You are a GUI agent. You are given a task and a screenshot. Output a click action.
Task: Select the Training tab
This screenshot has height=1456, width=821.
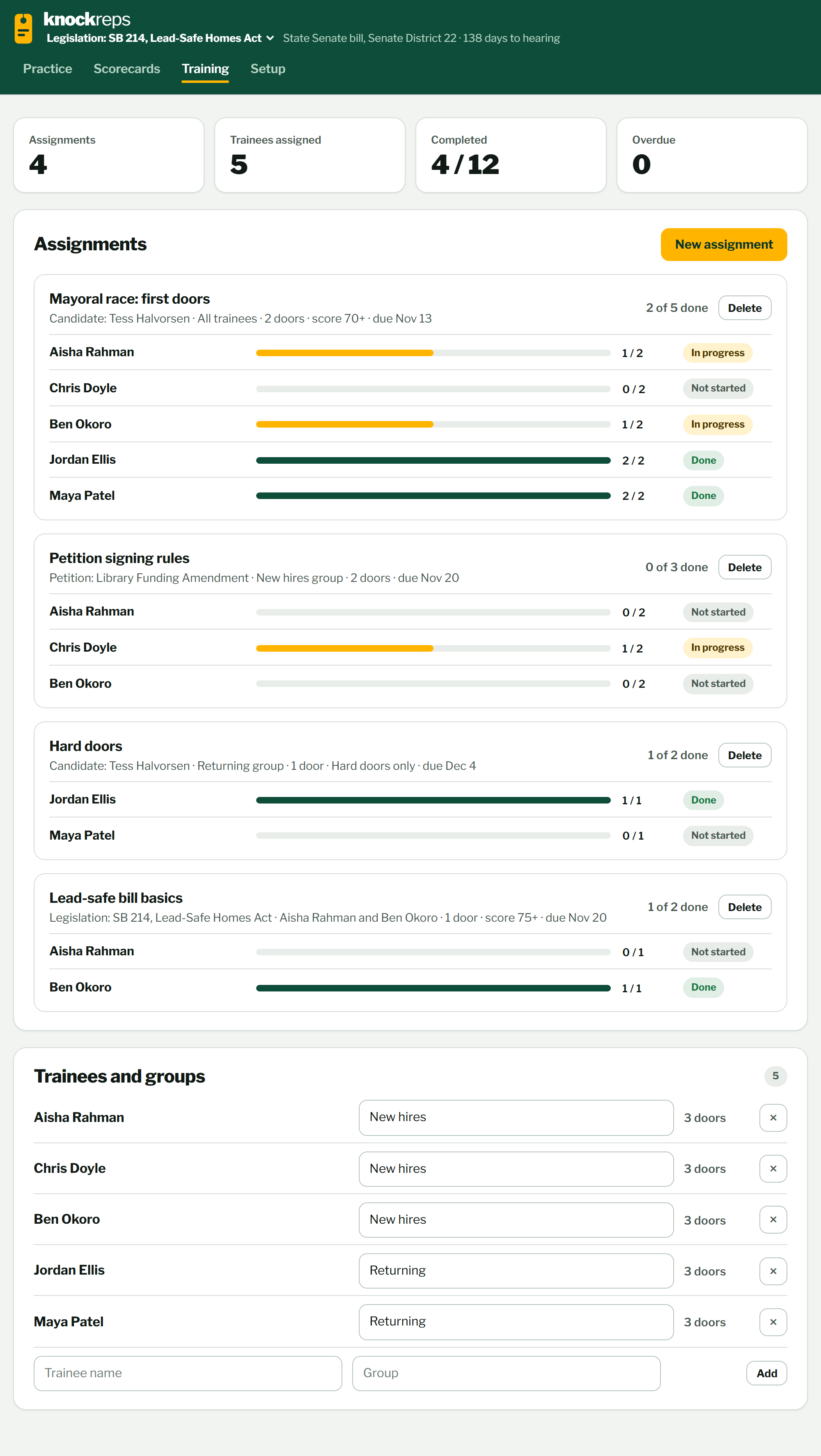click(x=205, y=69)
